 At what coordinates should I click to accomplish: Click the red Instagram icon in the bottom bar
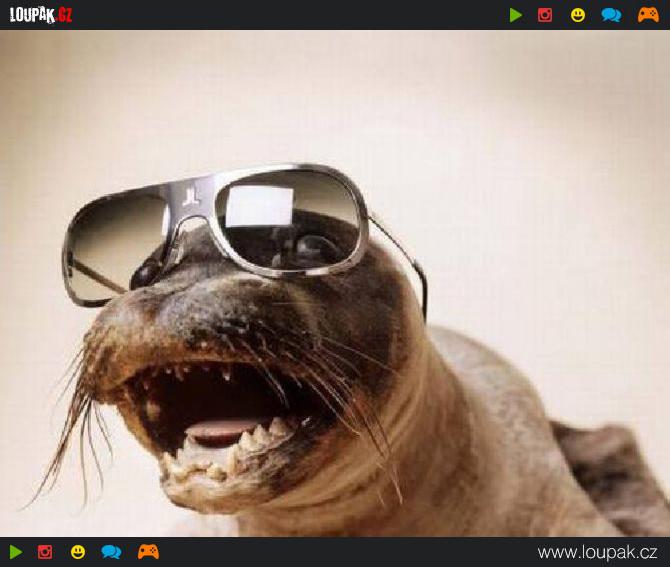pos(45,552)
